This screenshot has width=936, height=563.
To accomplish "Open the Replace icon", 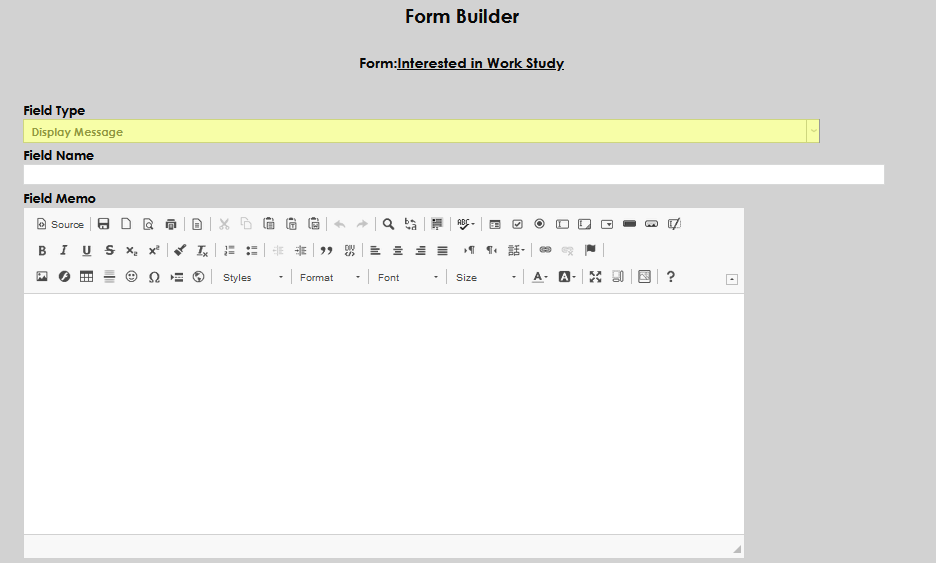I will tap(411, 224).
